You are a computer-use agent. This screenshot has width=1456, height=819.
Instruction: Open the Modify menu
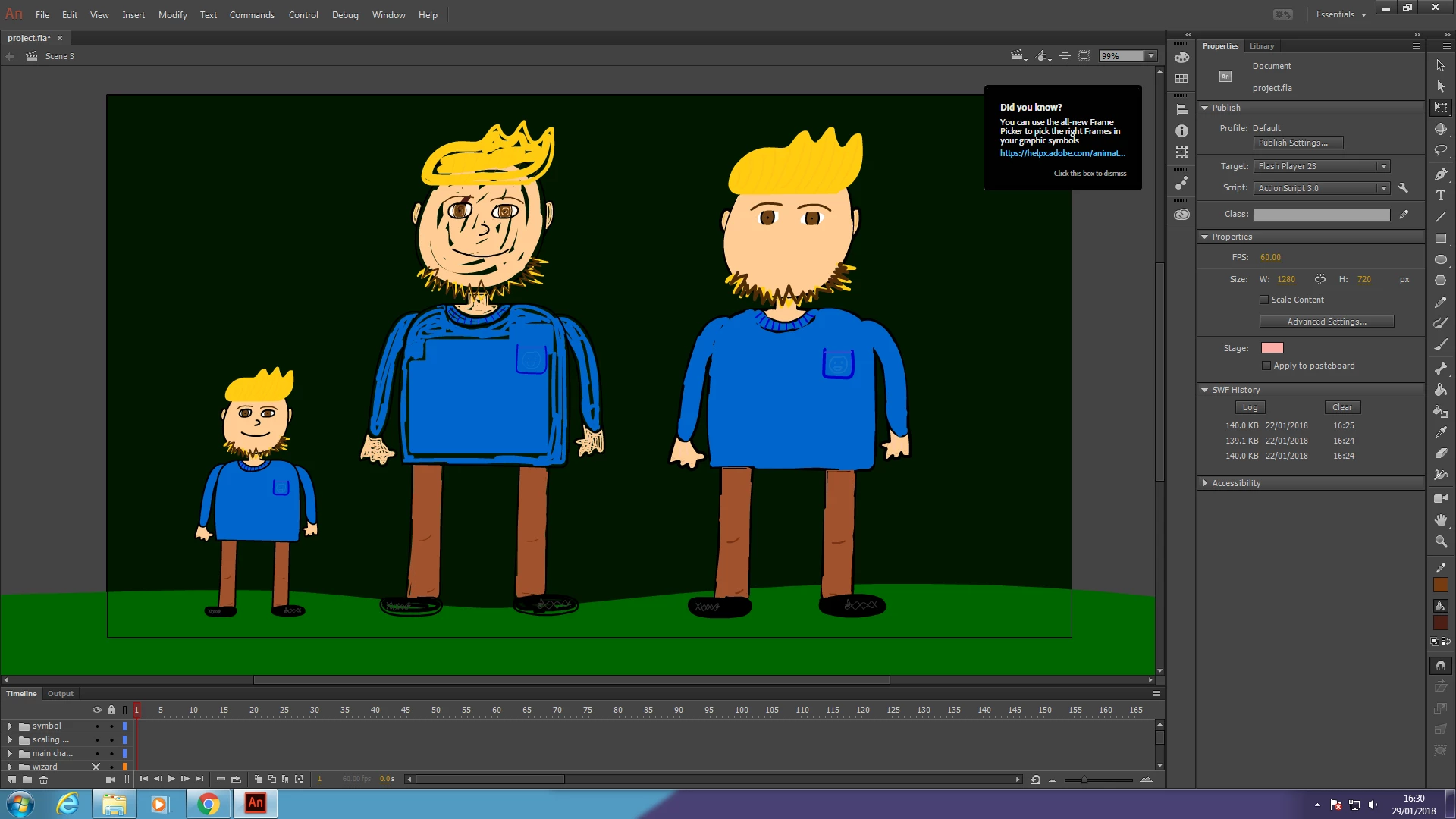(172, 15)
